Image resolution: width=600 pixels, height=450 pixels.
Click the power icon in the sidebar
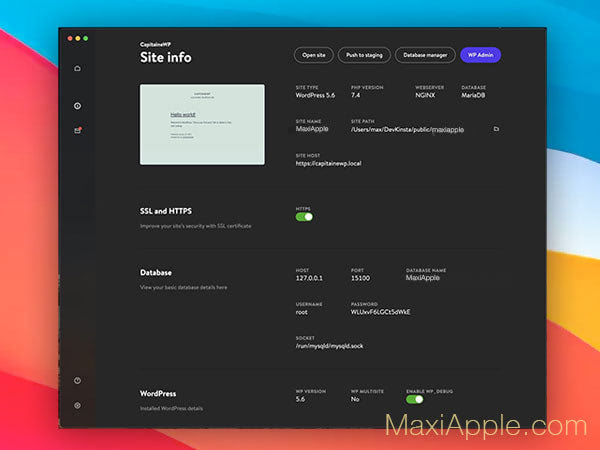(x=77, y=380)
